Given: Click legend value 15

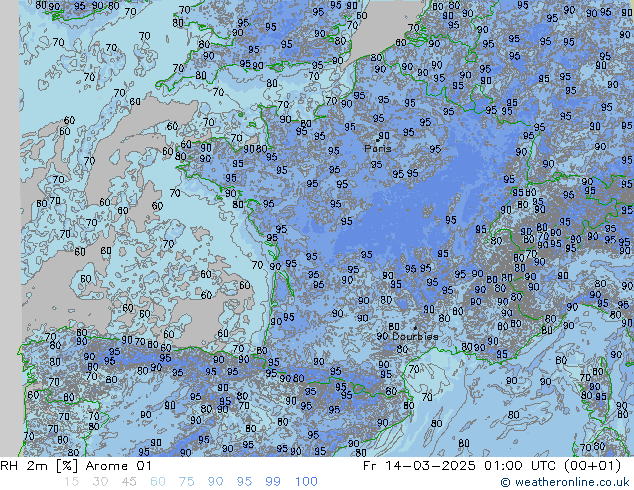Looking at the screenshot, I should click(x=71, y=482).
